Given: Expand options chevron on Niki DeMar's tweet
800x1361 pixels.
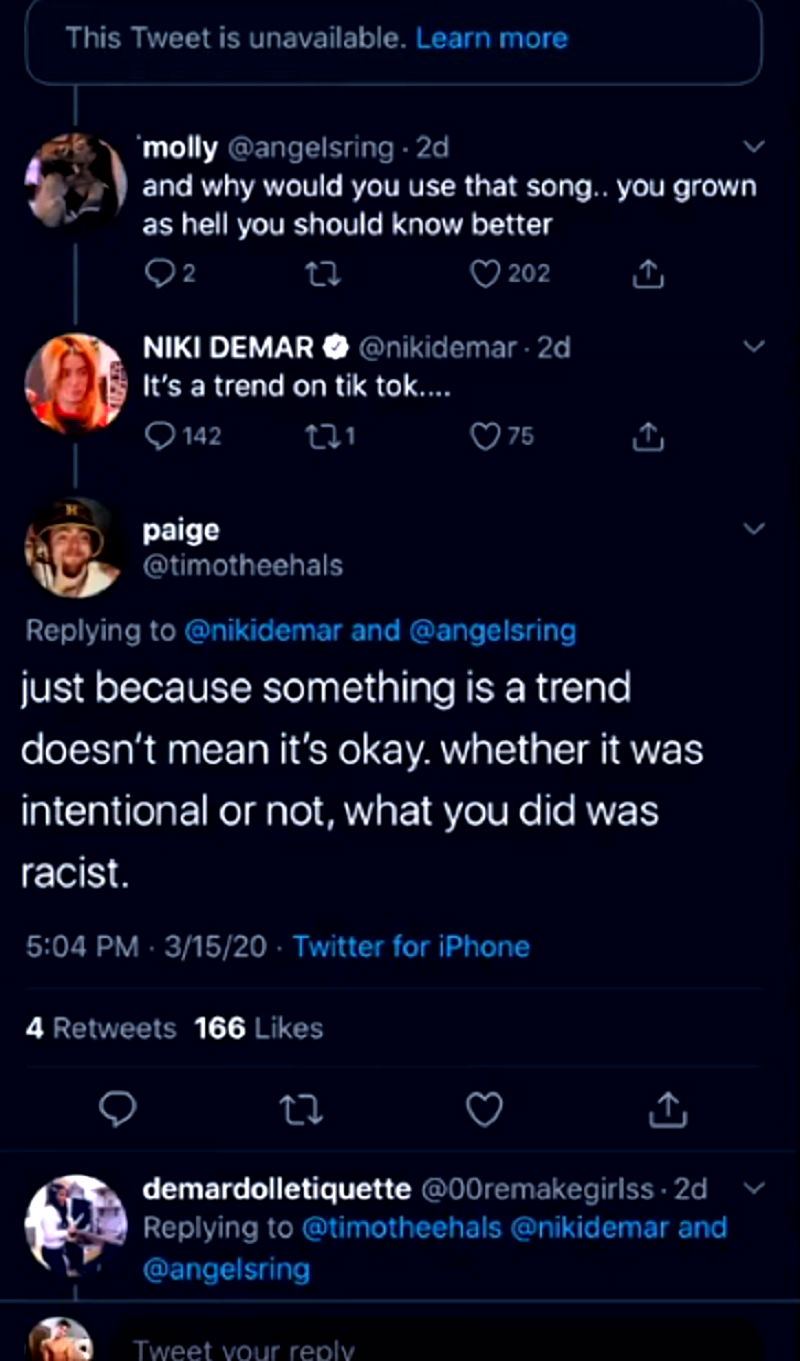Looking at the screenshot, I should click(755, 347).
